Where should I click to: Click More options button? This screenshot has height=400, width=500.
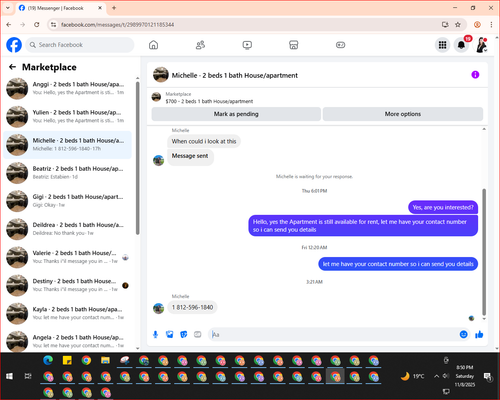click(x=403, y=114)
